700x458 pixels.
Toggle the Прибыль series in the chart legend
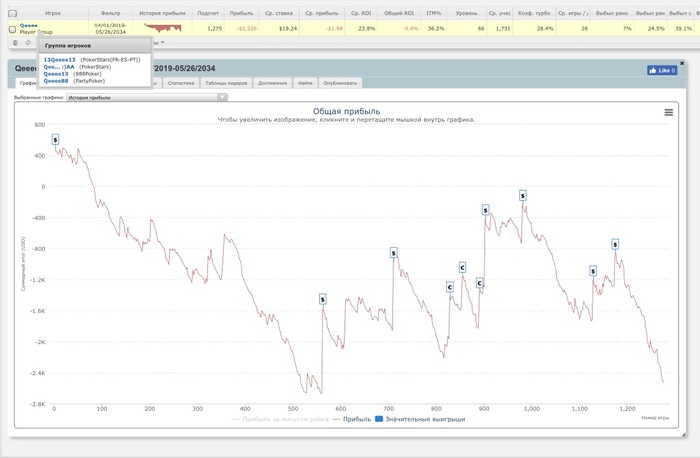tap(352, 419)
